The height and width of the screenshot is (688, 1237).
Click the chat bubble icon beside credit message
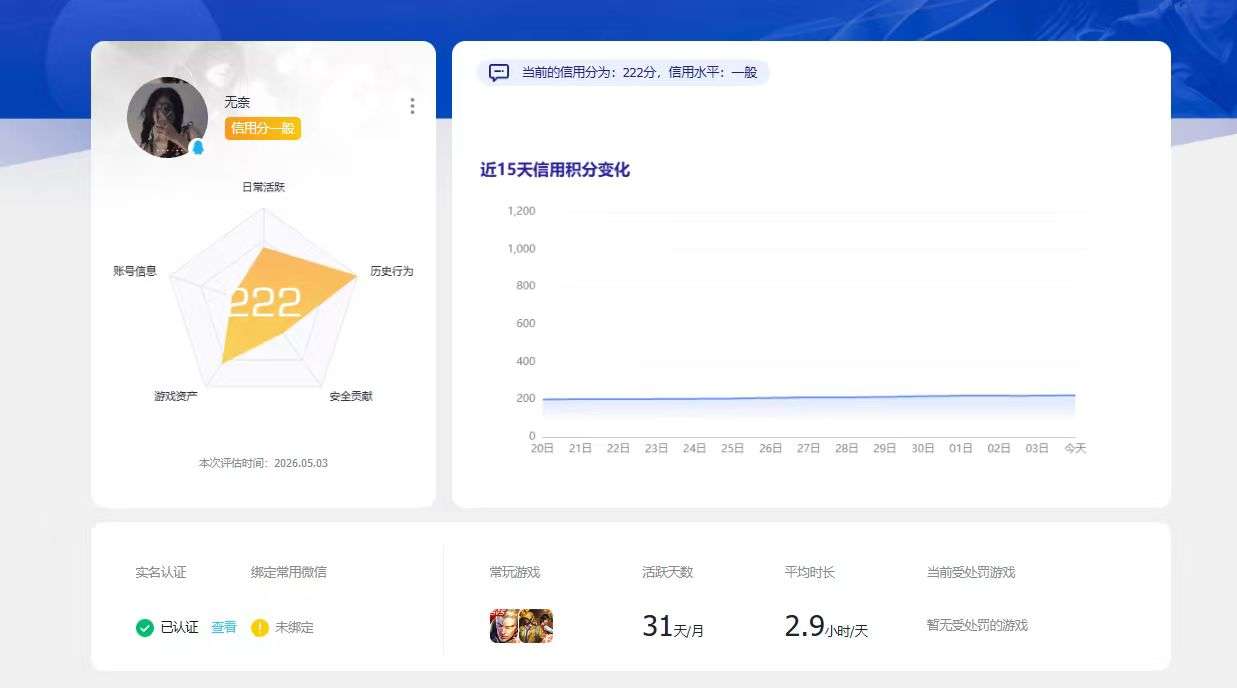(499, 73)
